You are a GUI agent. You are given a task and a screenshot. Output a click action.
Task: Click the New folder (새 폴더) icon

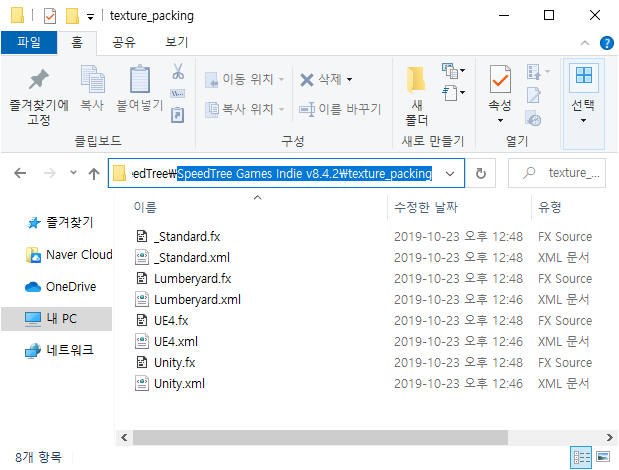(x=416, y=79)
